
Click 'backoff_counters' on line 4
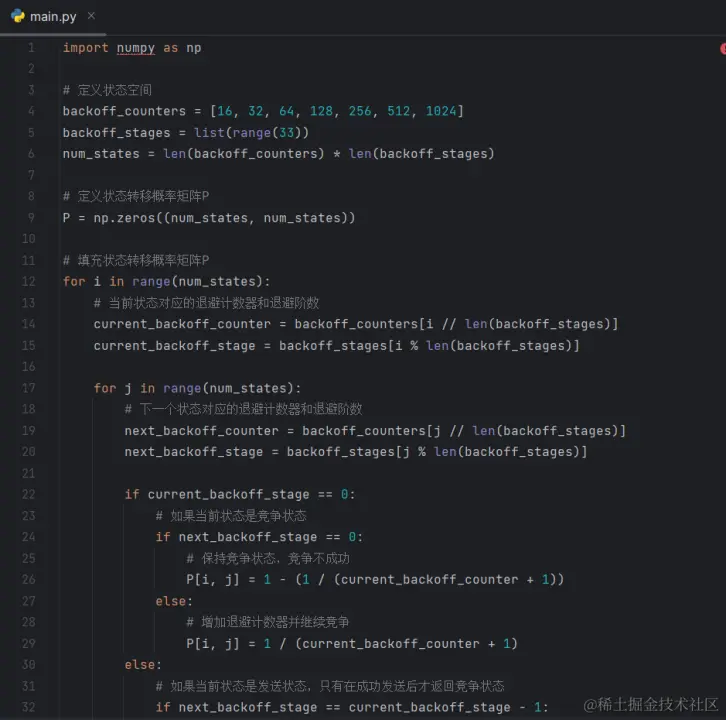point(124,111)
